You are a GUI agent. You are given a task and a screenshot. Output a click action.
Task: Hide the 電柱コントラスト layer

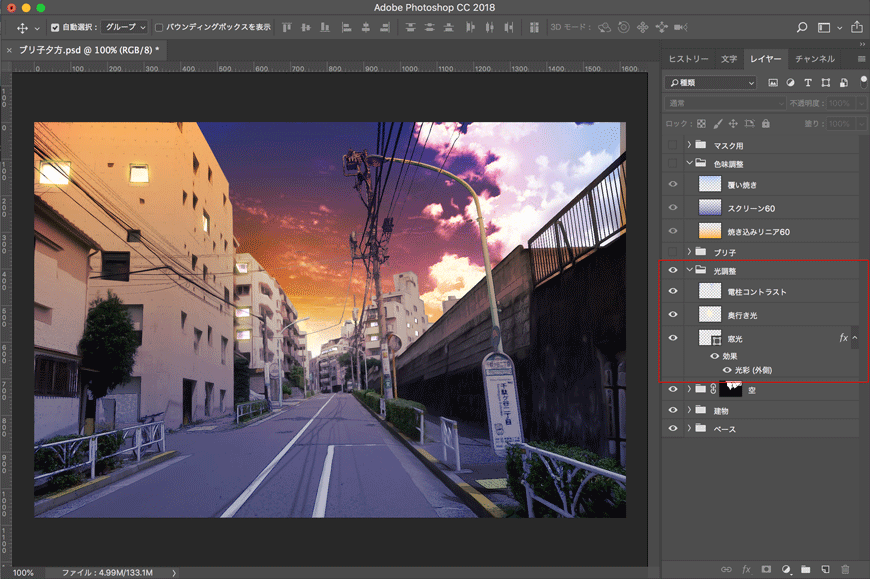pos(672,291)
